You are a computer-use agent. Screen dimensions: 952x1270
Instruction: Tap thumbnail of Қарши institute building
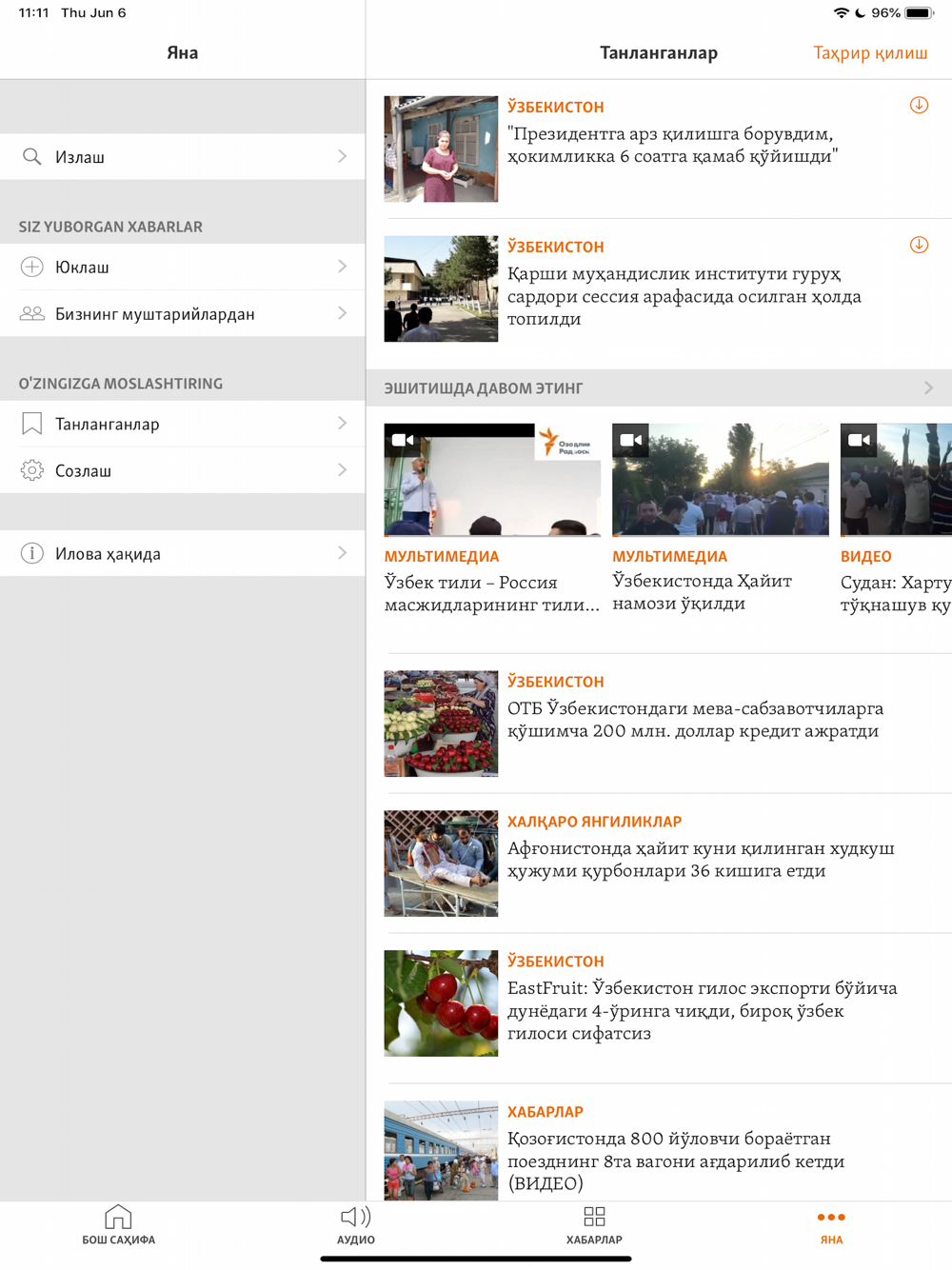pos(441,288)
